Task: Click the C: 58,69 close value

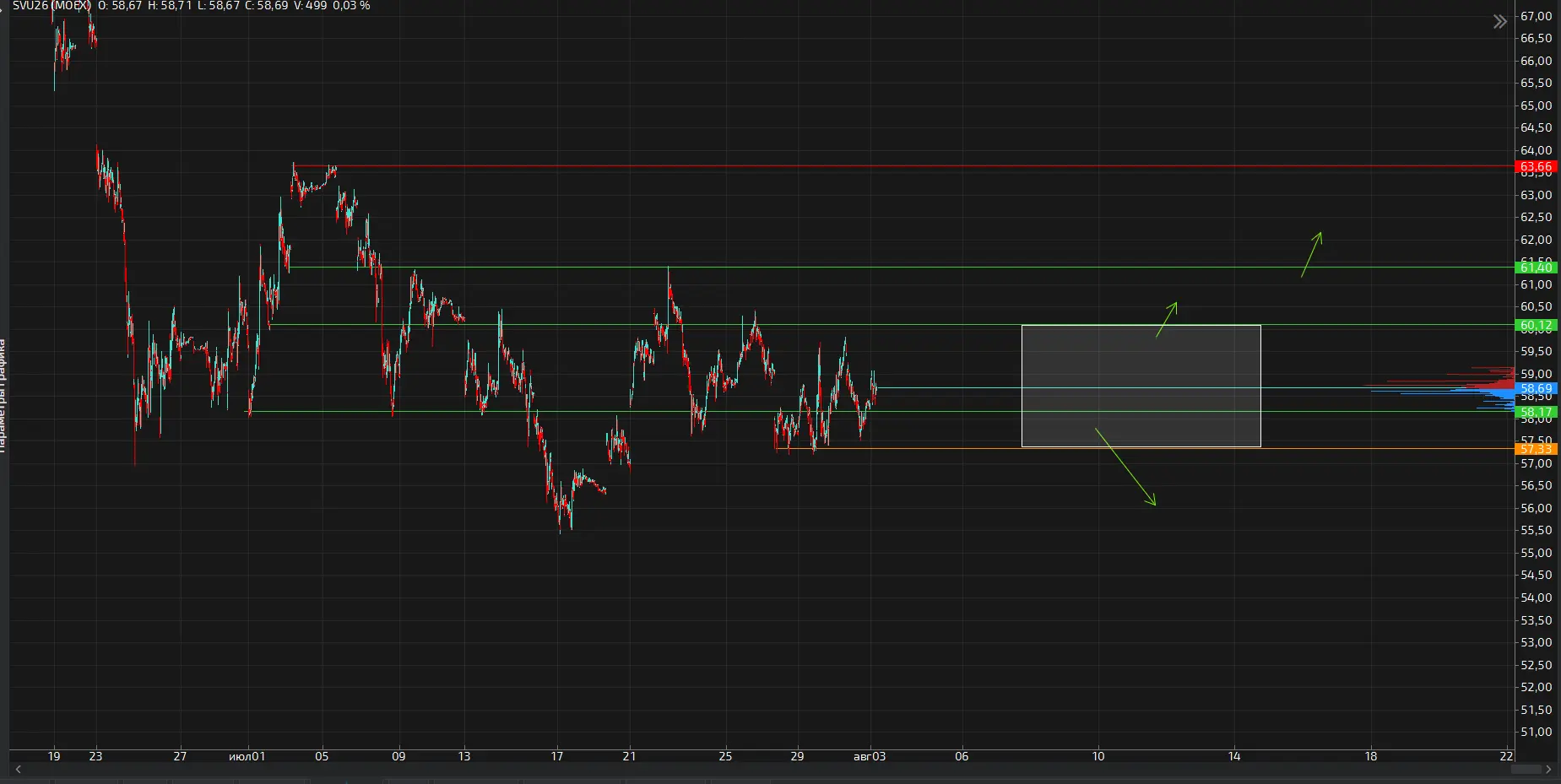Action: [266, 6]
